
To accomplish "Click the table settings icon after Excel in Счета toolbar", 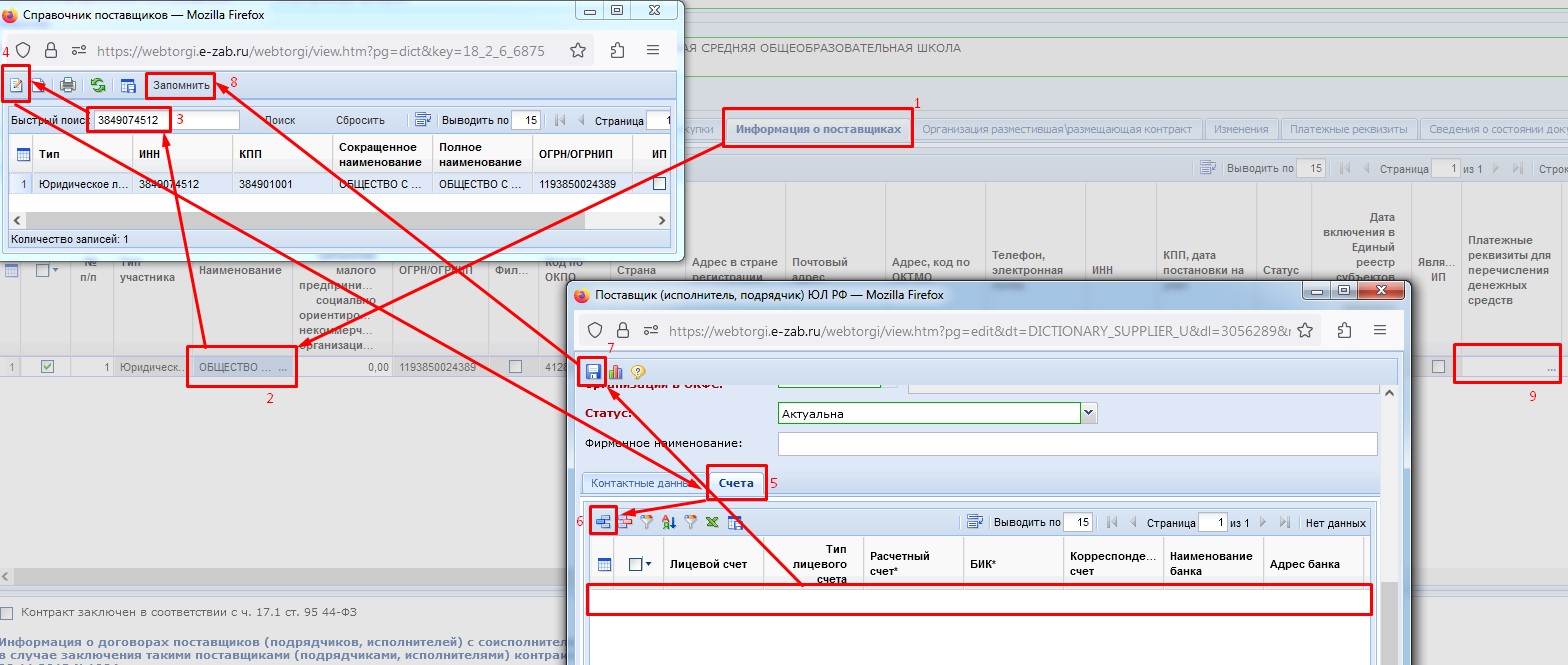I will (735, 521).
